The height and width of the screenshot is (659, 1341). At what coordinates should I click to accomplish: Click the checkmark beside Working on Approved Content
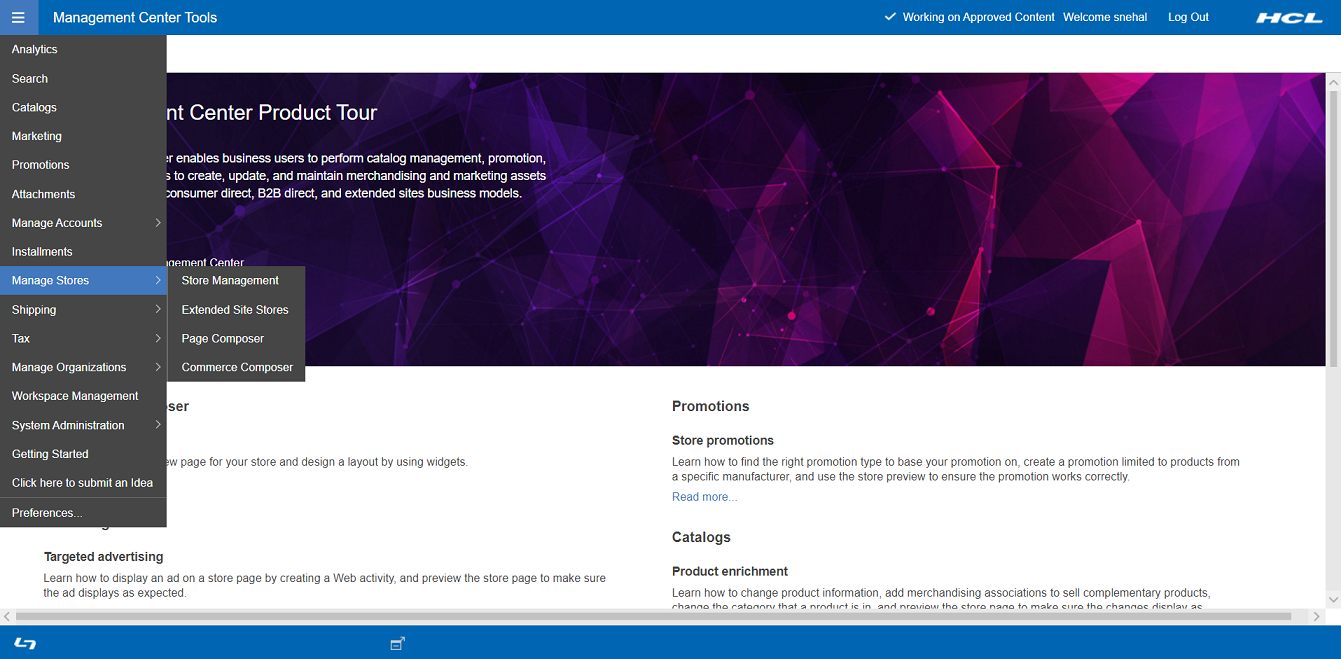click(889, 17)
